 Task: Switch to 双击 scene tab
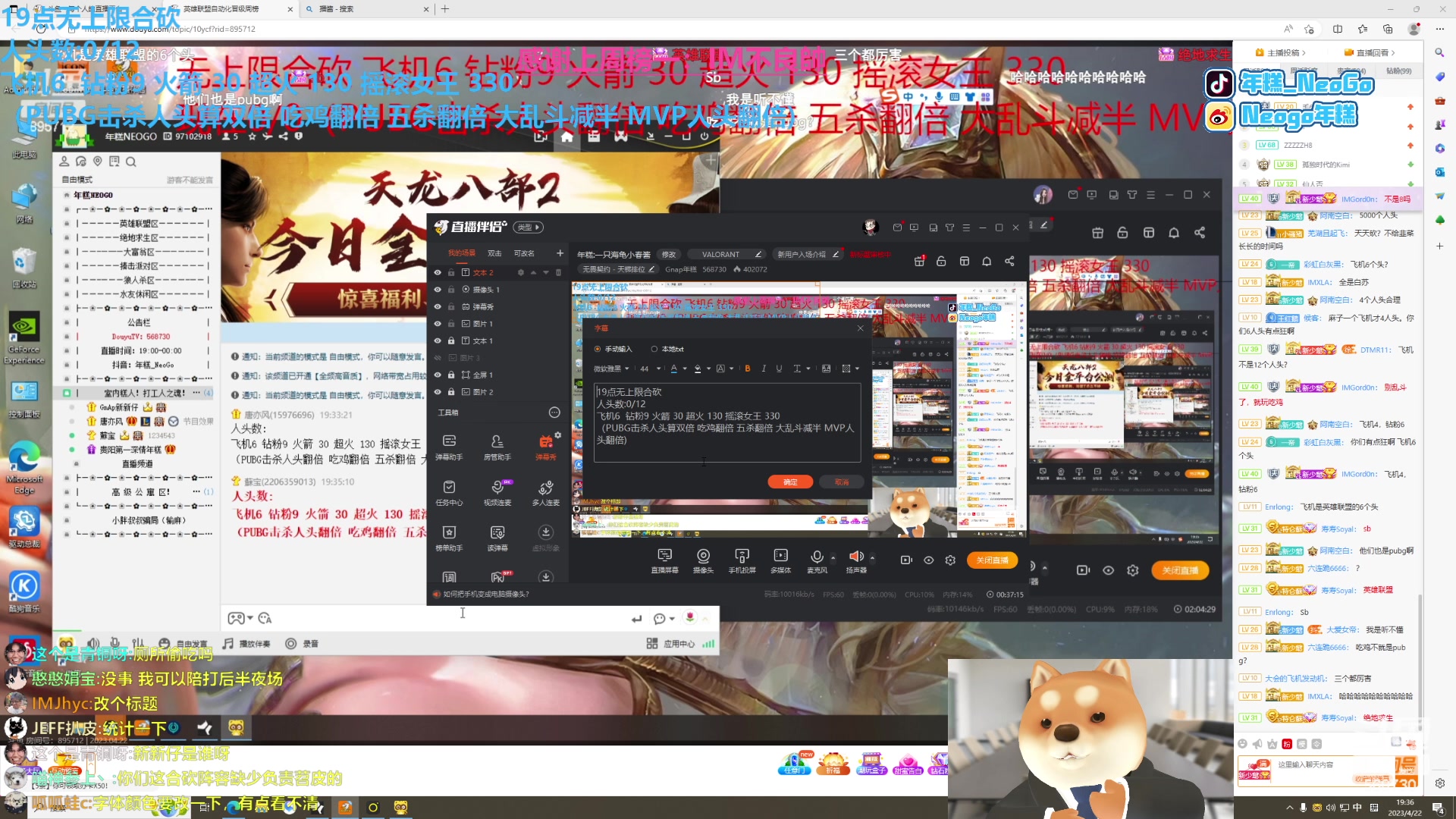click(x=494, y=253)
